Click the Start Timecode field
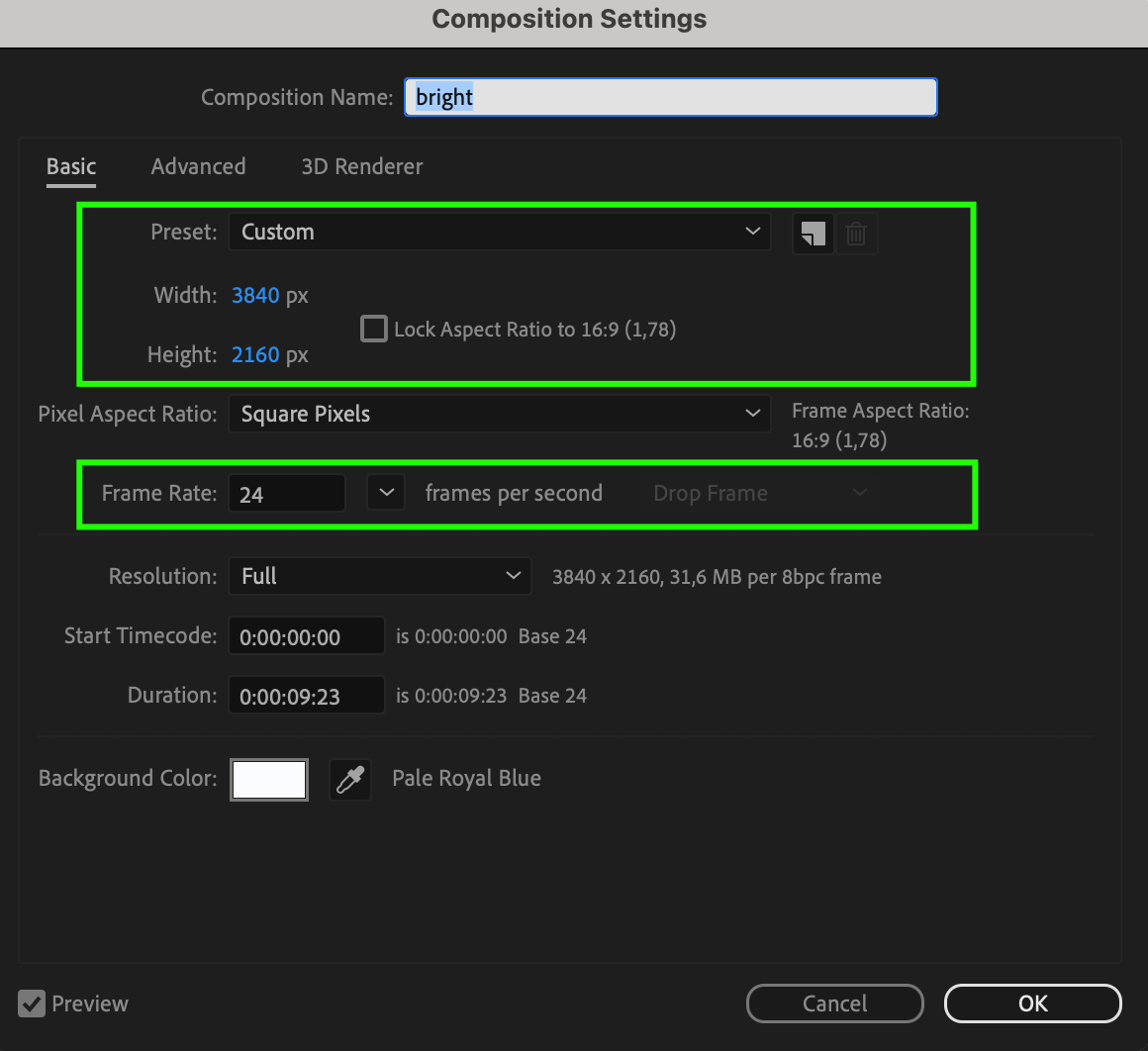 [x=306, y=636]
